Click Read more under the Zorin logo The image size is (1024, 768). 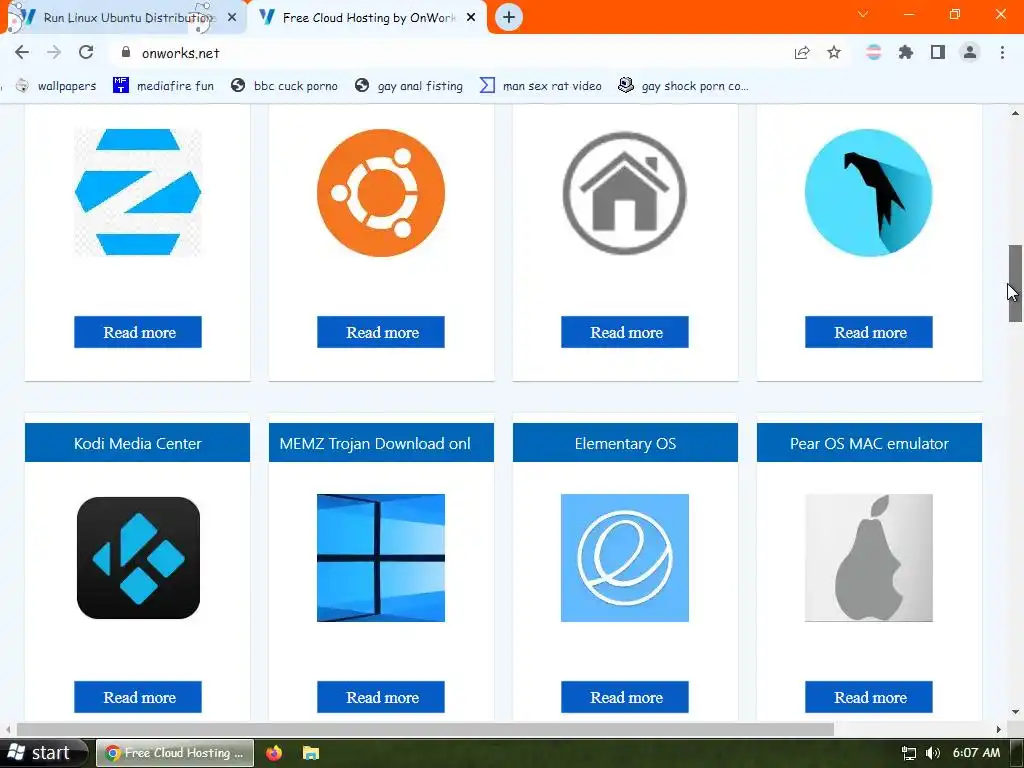138,332
